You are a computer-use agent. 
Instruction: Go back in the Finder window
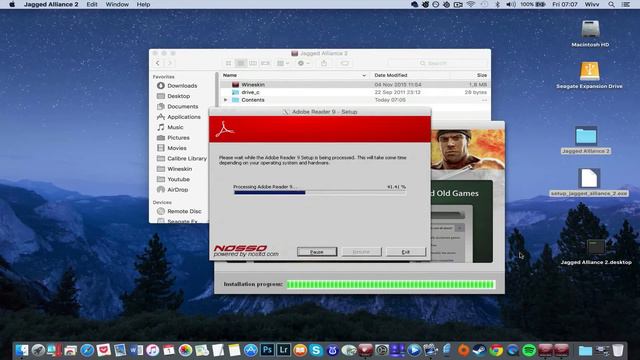158,63
